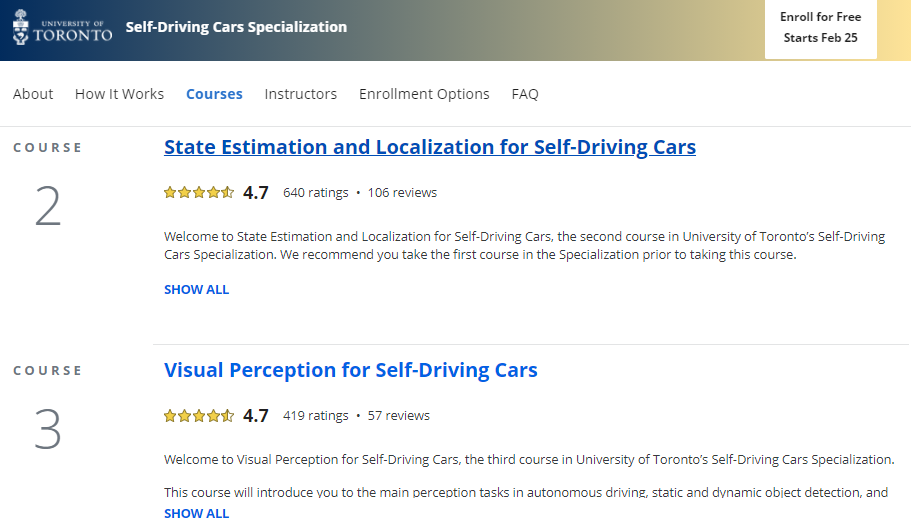911x529 pixels.
Task: Click the star rating for Visual Perception course
Action: [x=199, y=416]
